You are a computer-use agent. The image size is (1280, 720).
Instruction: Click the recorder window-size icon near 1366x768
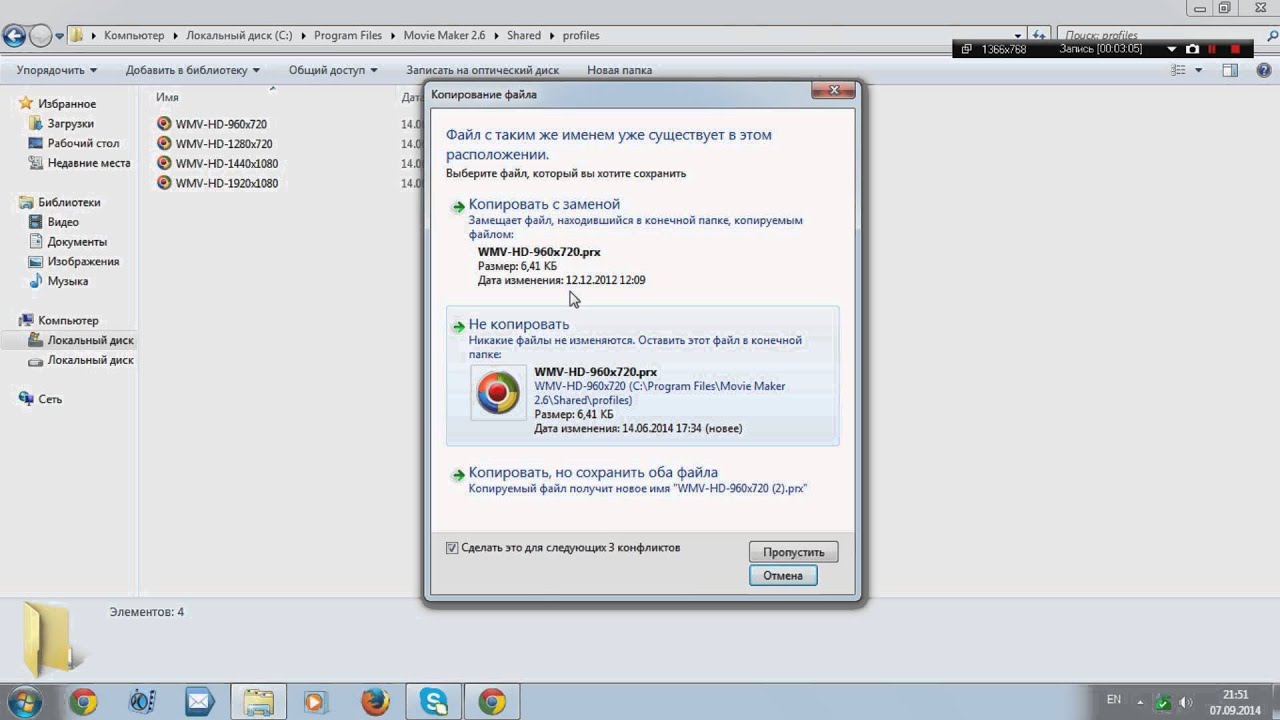pos(966,49)
